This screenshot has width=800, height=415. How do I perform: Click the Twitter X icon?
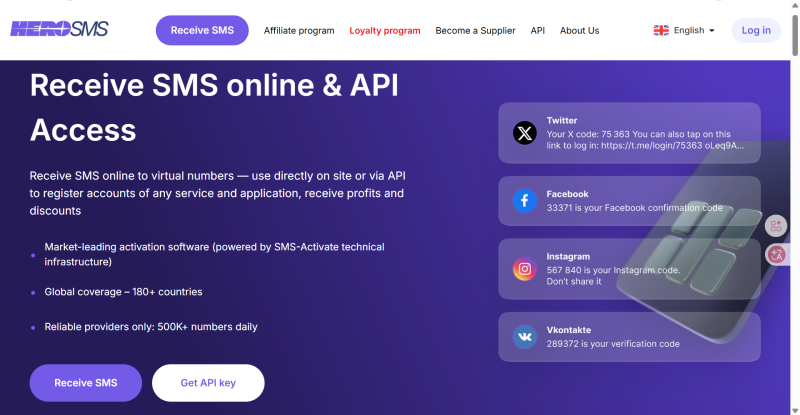point(524,133)
